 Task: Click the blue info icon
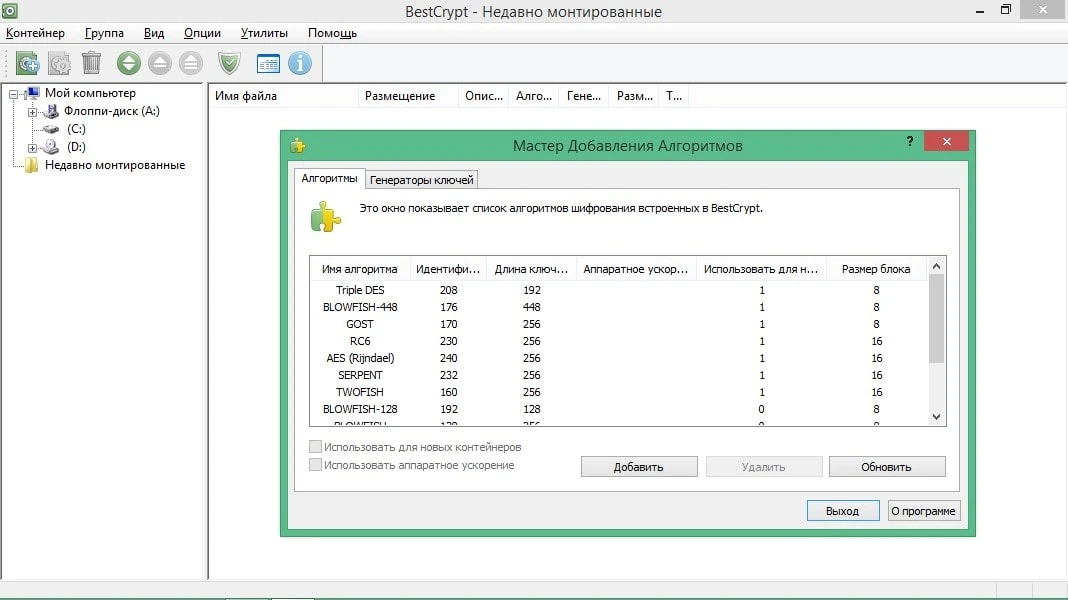tap(300, 63)
